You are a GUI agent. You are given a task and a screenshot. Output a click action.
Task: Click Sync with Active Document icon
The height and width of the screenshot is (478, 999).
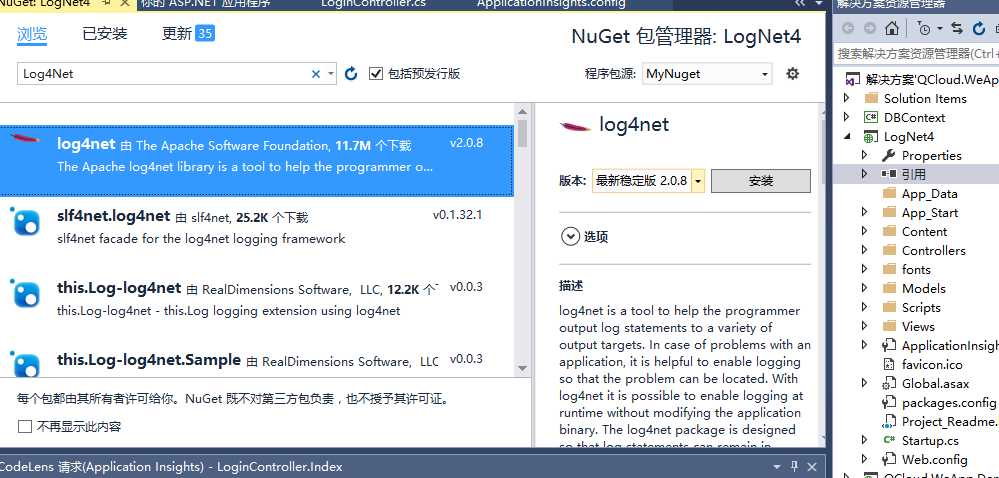(956, 28)
